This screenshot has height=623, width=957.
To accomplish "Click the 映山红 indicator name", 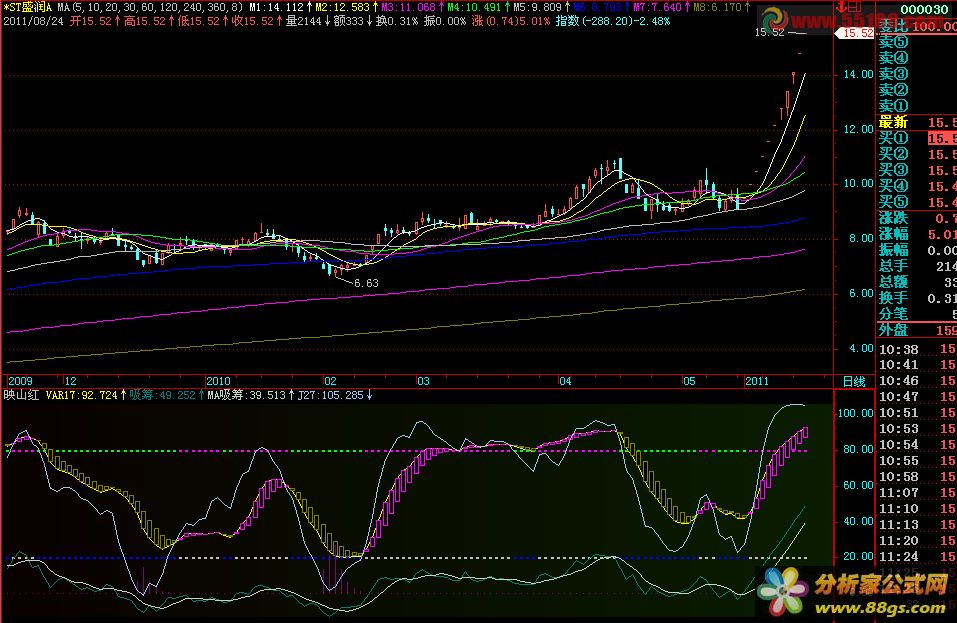I will (x=21, y=395).
